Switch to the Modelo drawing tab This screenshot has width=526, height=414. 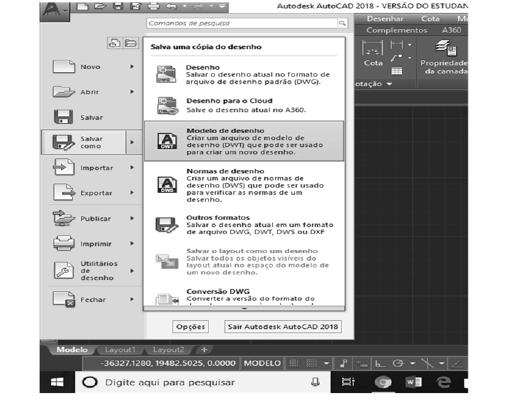[x=72, y=350]
